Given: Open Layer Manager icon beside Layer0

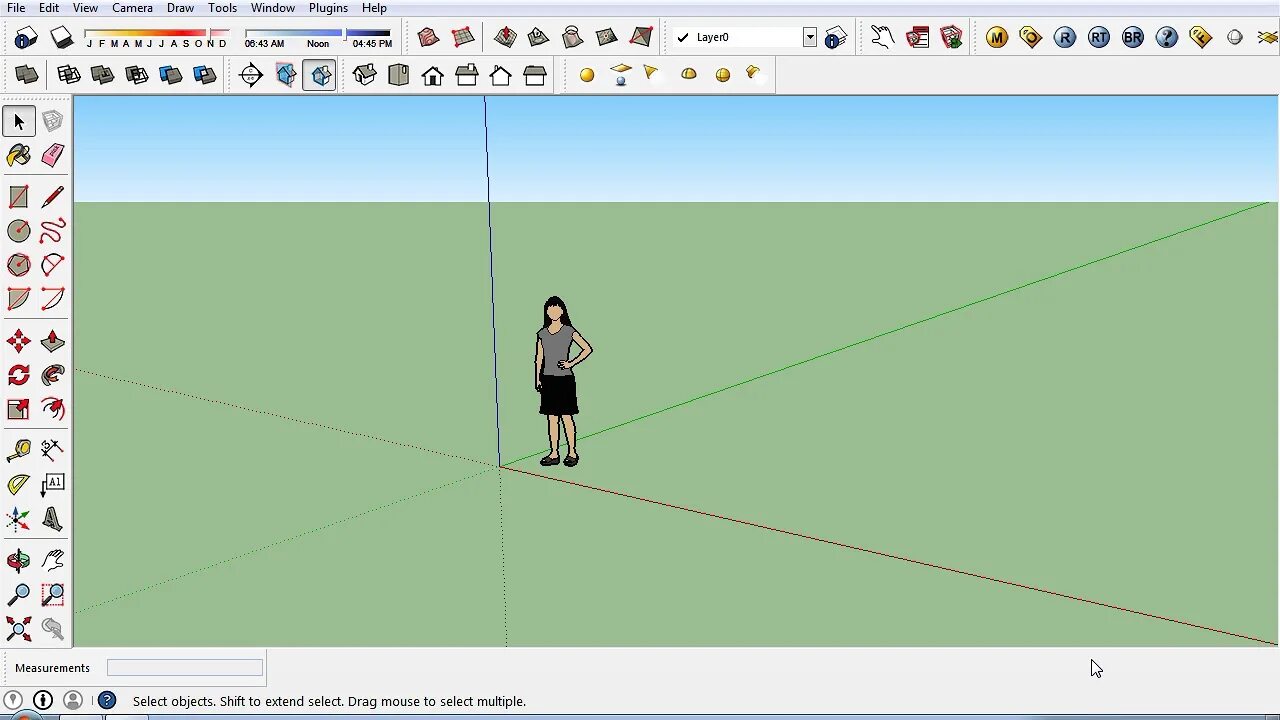Looking at the screenshot, I should tap(836, 38).
